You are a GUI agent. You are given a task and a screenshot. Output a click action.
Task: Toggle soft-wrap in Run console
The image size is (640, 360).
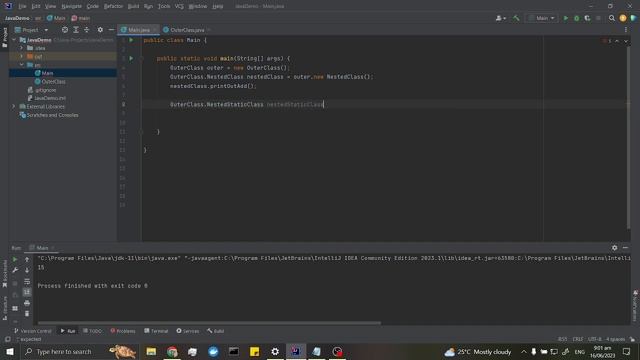coord(27,281)
